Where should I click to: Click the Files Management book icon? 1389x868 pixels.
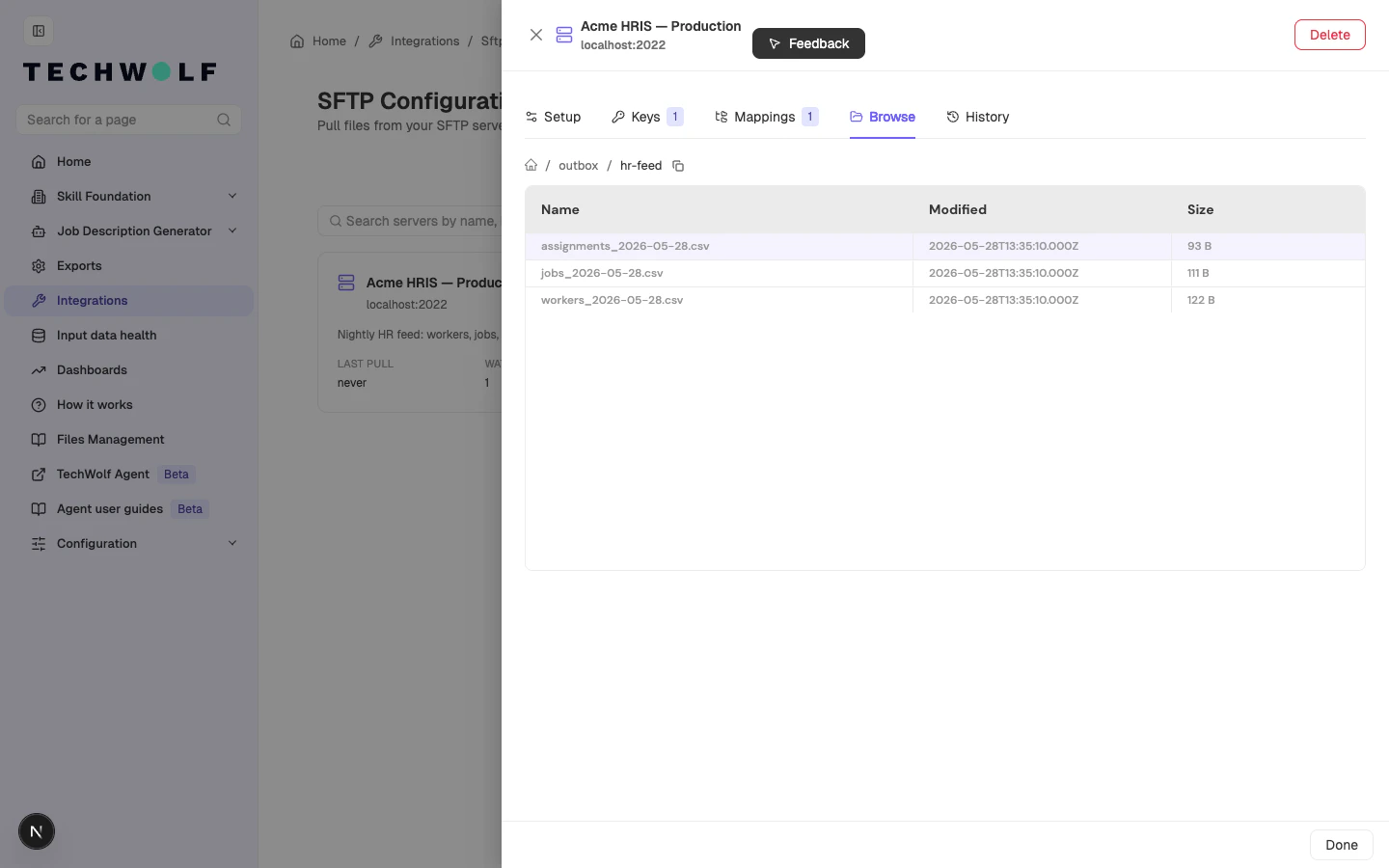39,440
